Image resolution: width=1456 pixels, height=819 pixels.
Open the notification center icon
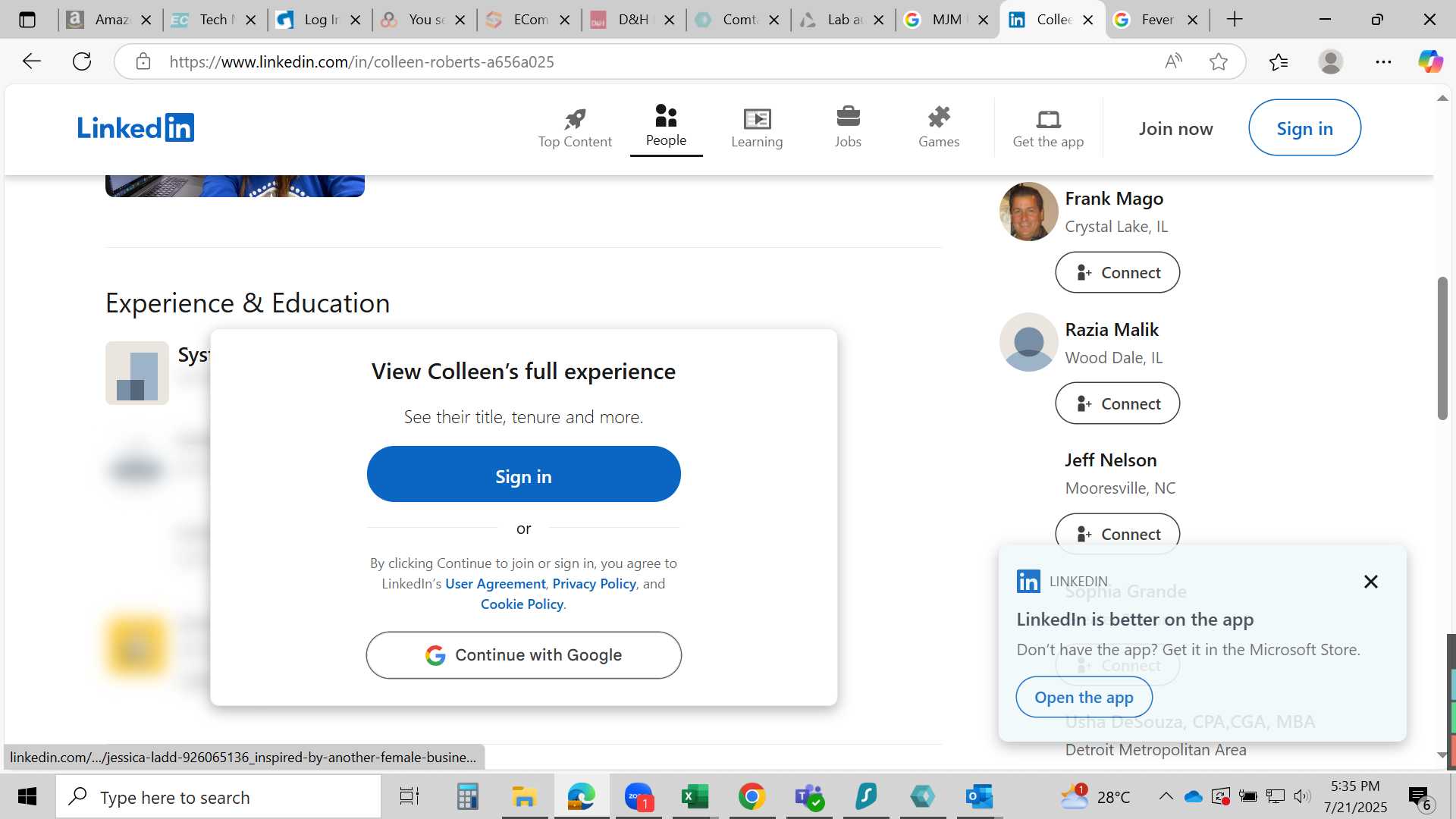tap(1419, 797)
